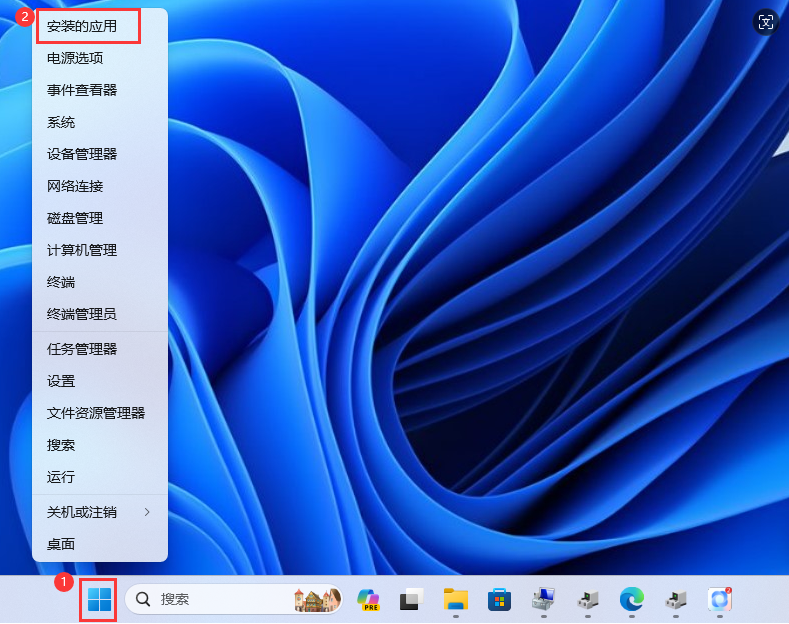Click the taskbar search box
The image size is (789, 624).
tap(234, 599)
